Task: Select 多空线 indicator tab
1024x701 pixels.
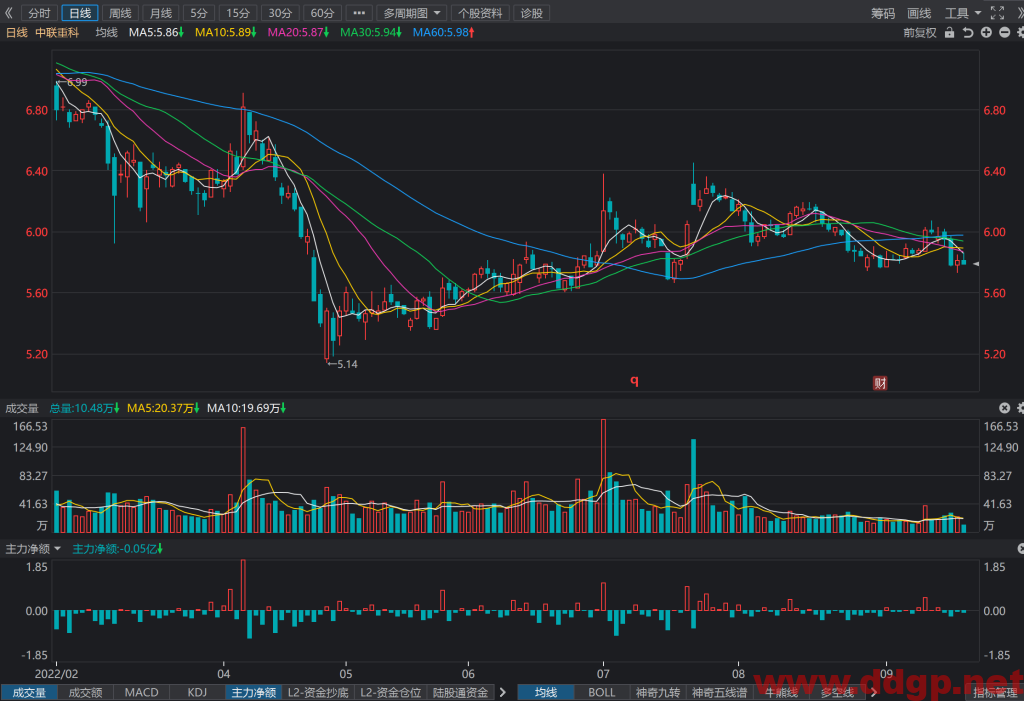Action: [x=837, y=693]
